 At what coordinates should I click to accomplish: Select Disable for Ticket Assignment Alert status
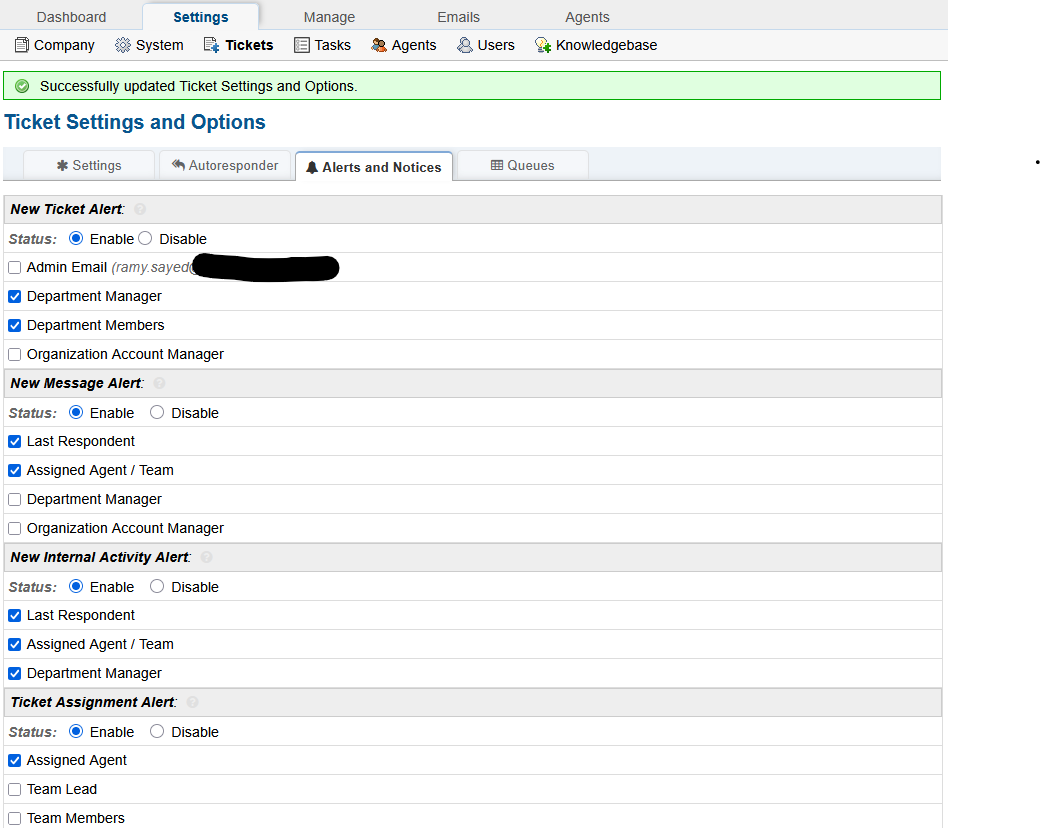[x=157, y=732]
